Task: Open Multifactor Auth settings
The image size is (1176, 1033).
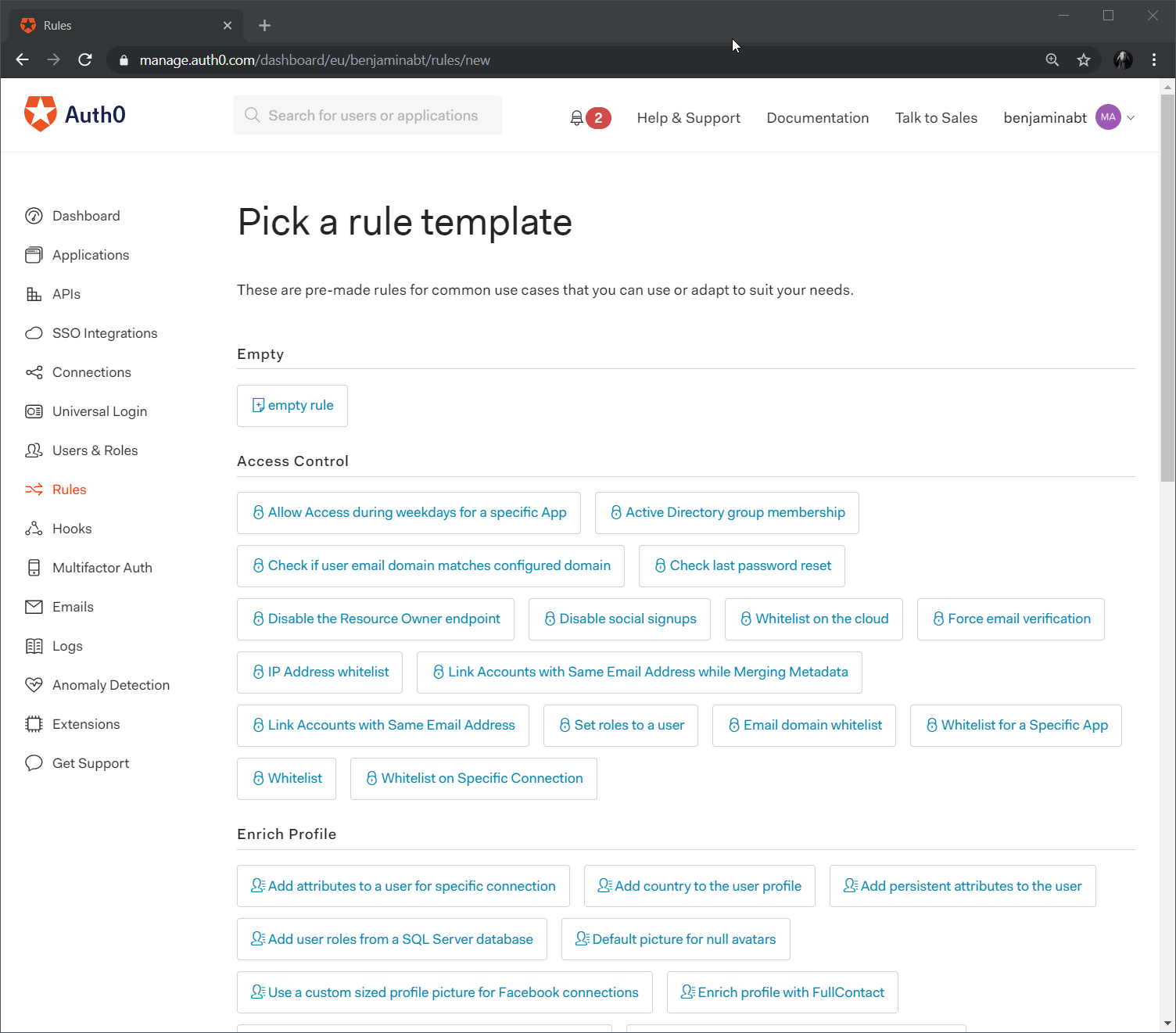Action: (x=102, y=568)
